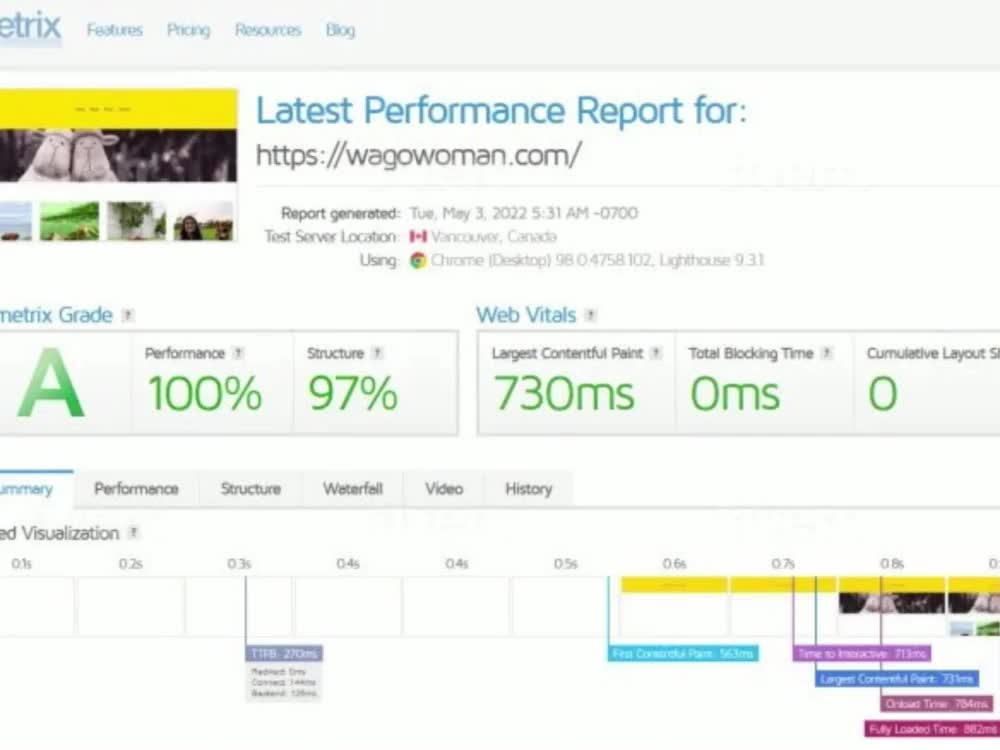Click the TTFB marker in the waterfall
The width and height of the screenshot is (1000, 750).
[284, 652]
